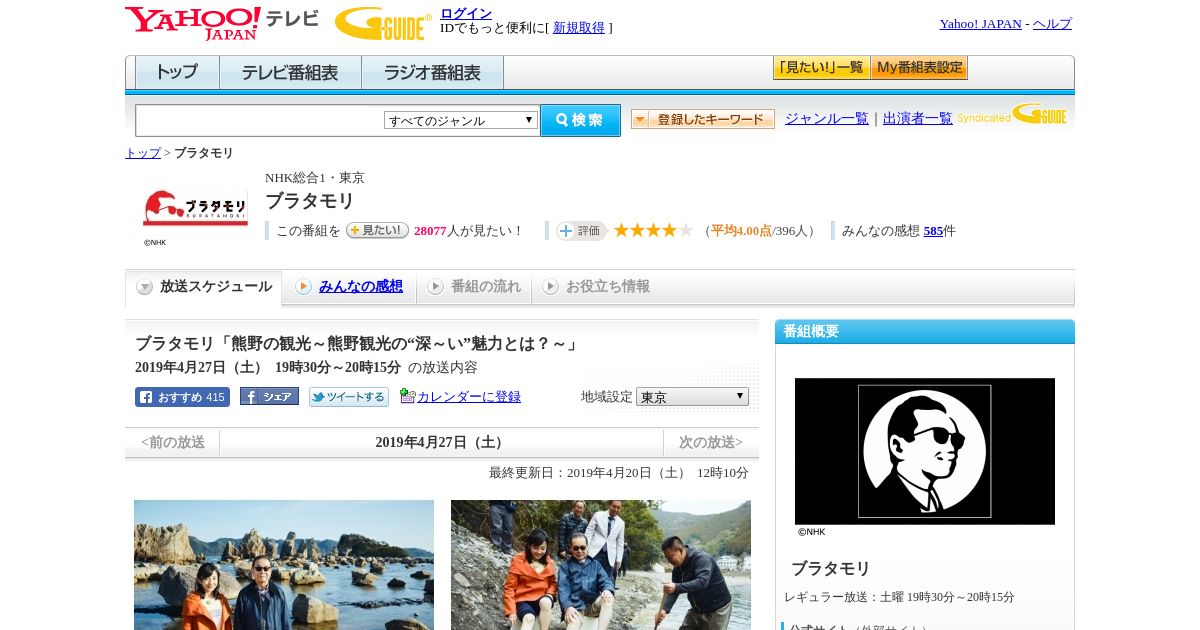Image resolution: width=1200 pixels, height=630 pixels.
Task: Click the 評価 rating button
Action: [582, 231]
